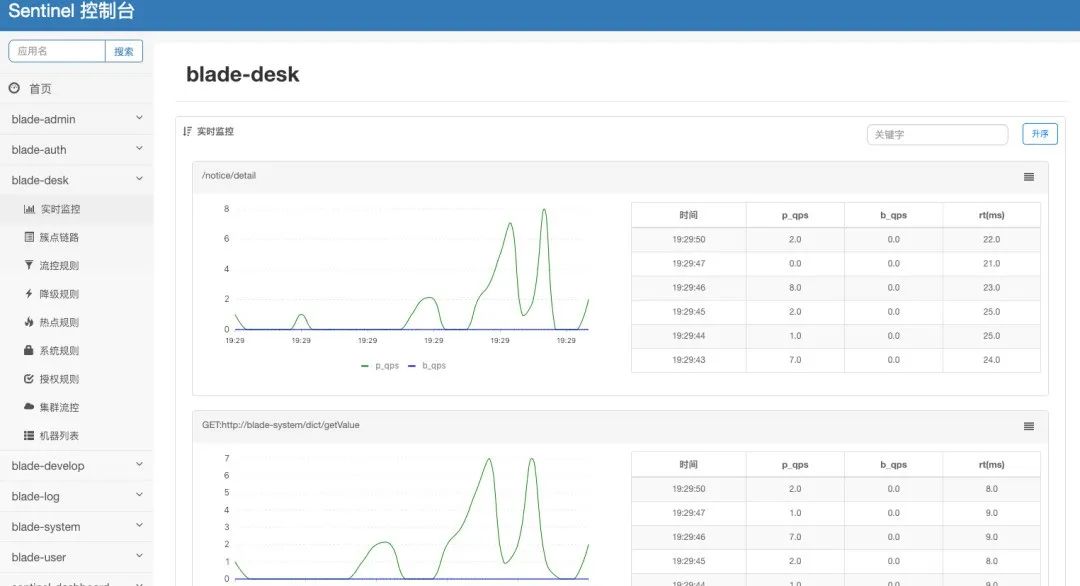Collapse the blade-desk application group
1080x586 pixels.
click(76, 180)
